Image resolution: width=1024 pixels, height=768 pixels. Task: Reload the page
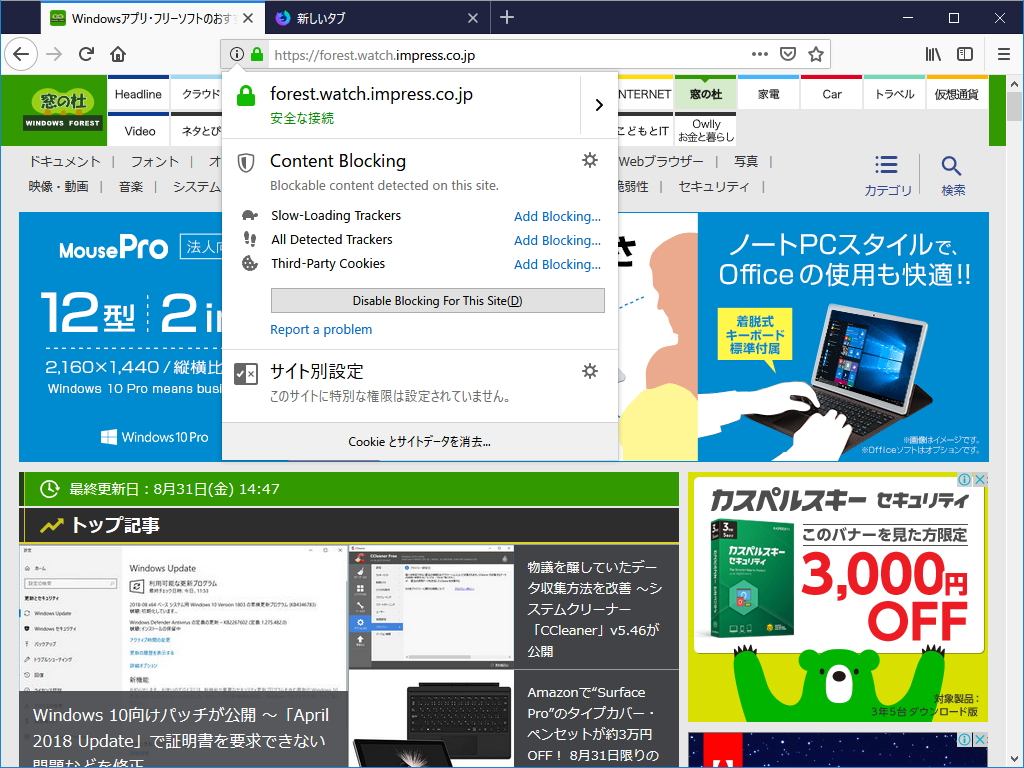tap(86, 54)
